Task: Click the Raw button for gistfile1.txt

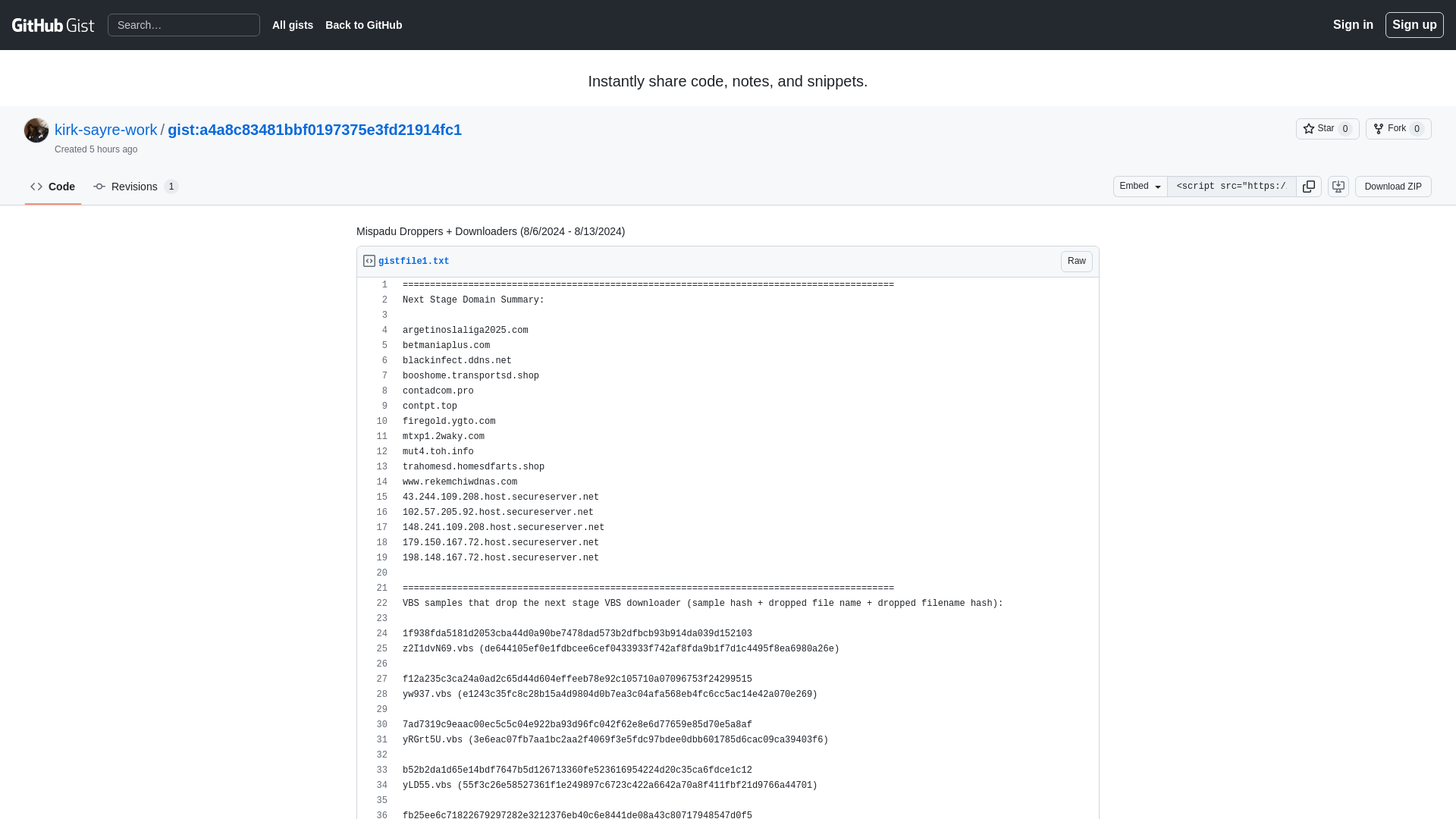Action: coord(1077,261)
